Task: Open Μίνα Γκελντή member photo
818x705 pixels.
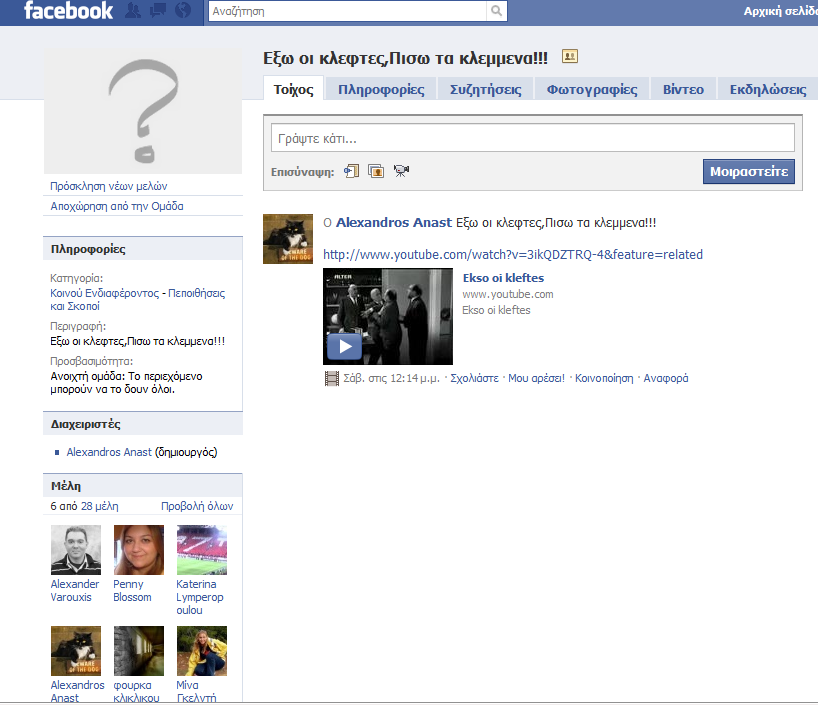Action: [x=202, y=651]
